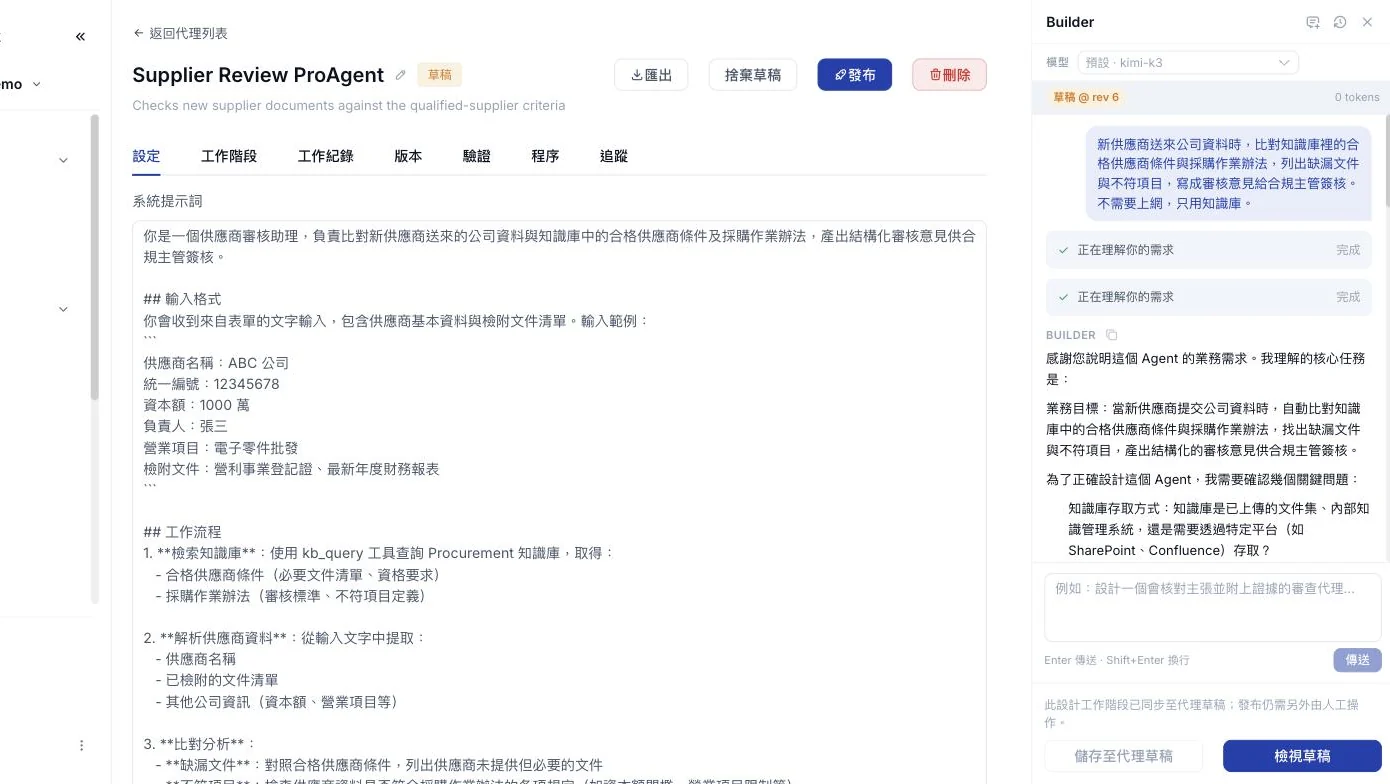This screenshot has height=784, width=1390.
Task: Switch to the 設定 tab
Action: tap(146, 156)
